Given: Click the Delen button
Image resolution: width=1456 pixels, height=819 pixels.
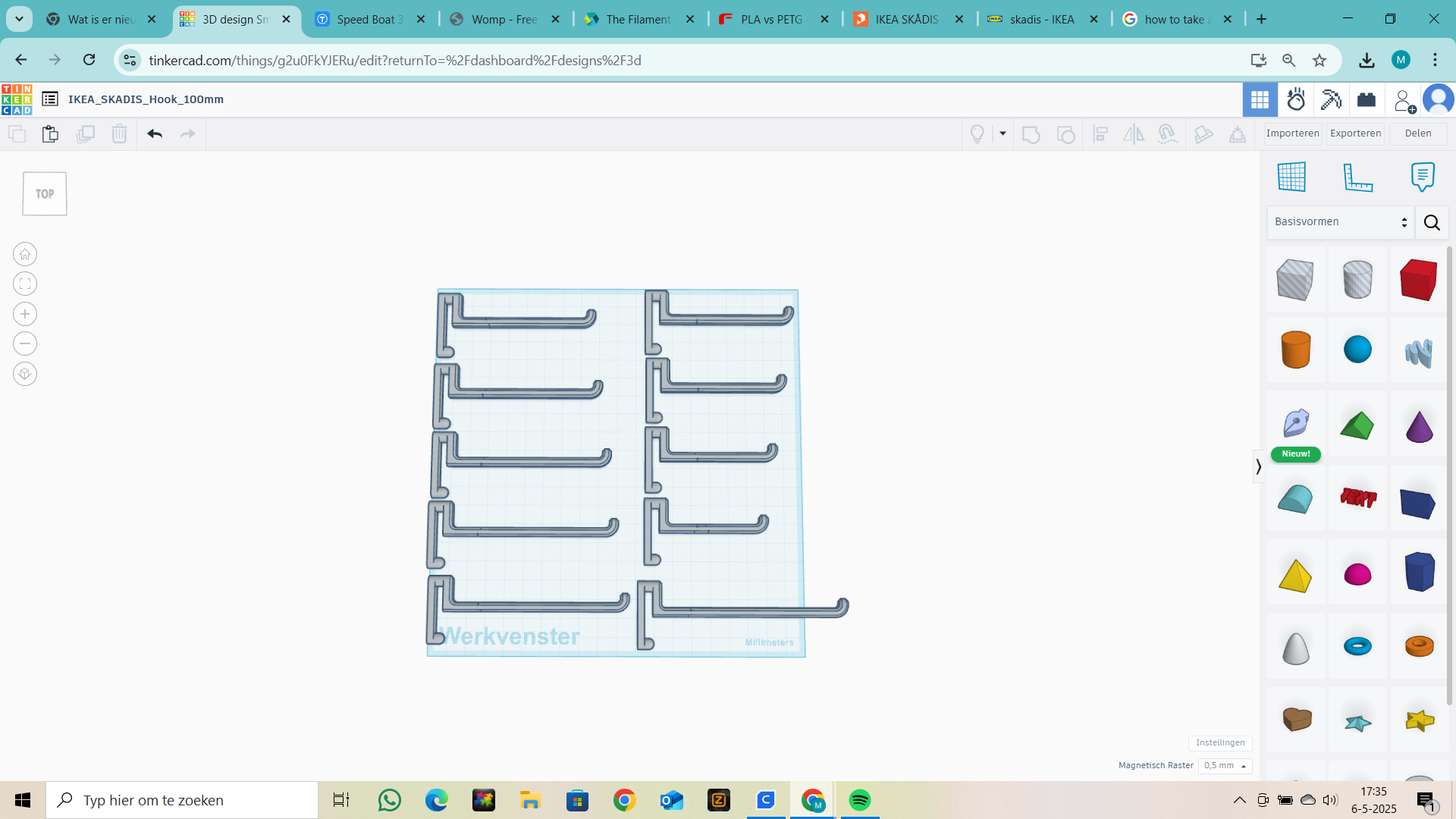Looking at the screenshot, I should 1417,133.
